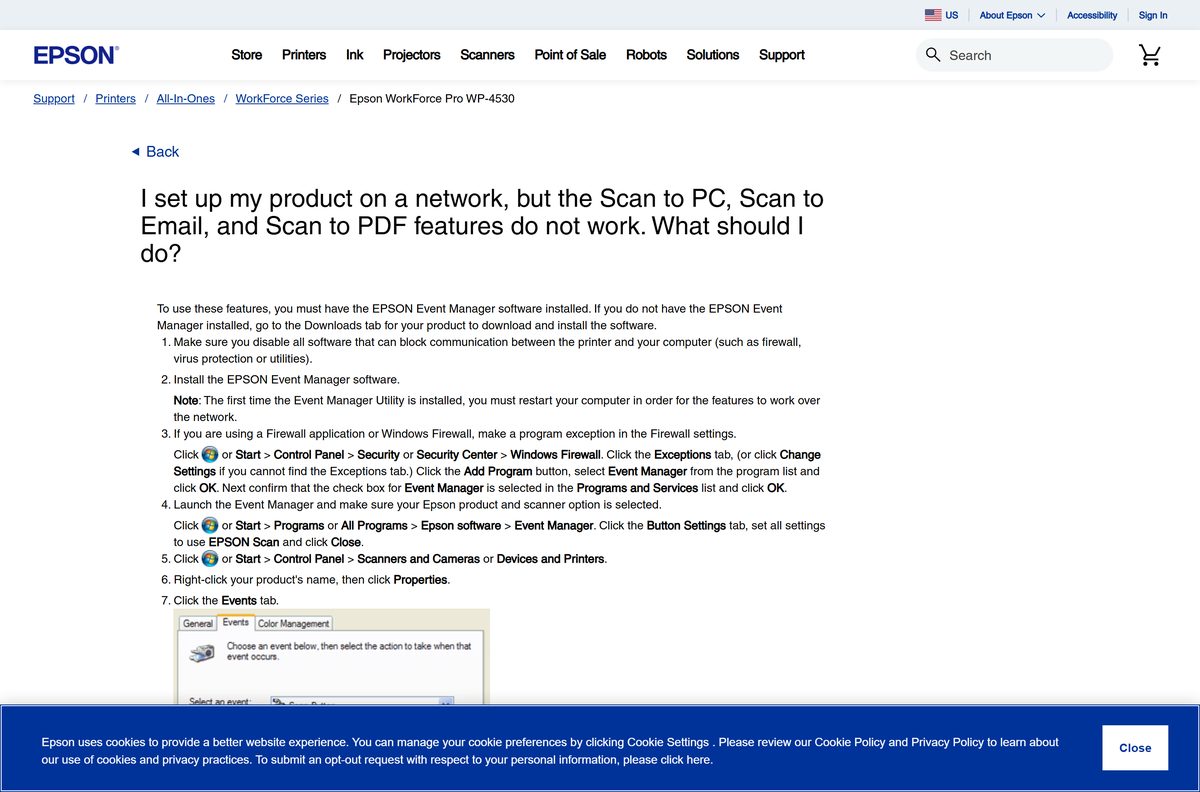The image size is (1200, 792).
Task: Expand the About Epson dropdown
Action: [x=1012, y=15]
